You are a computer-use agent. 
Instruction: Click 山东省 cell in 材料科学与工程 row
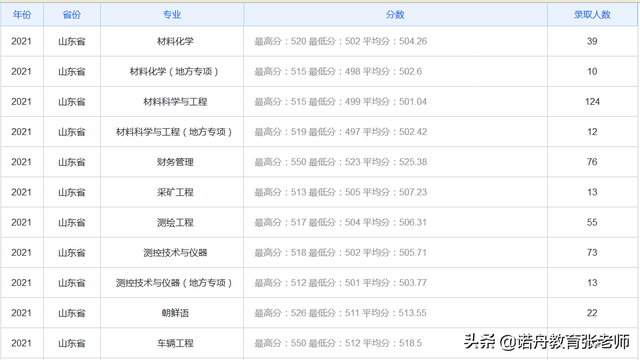(72, 102)
